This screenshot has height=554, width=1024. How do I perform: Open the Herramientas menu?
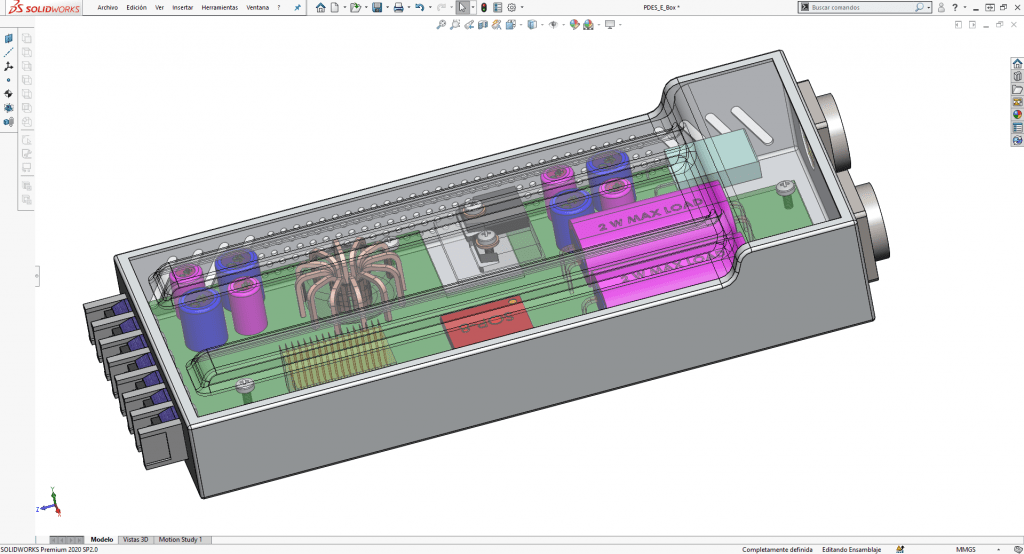[x=219, y=8]
